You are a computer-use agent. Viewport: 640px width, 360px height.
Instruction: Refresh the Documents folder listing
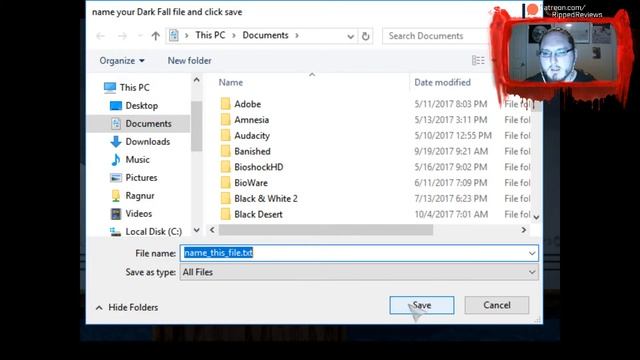(x=366, y=36)
